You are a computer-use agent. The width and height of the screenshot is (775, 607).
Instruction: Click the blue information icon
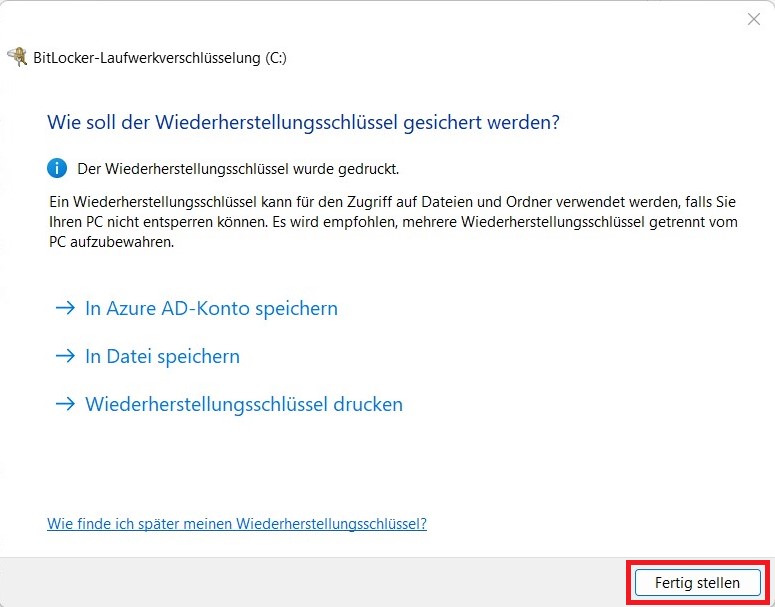(x=59, y=168)
